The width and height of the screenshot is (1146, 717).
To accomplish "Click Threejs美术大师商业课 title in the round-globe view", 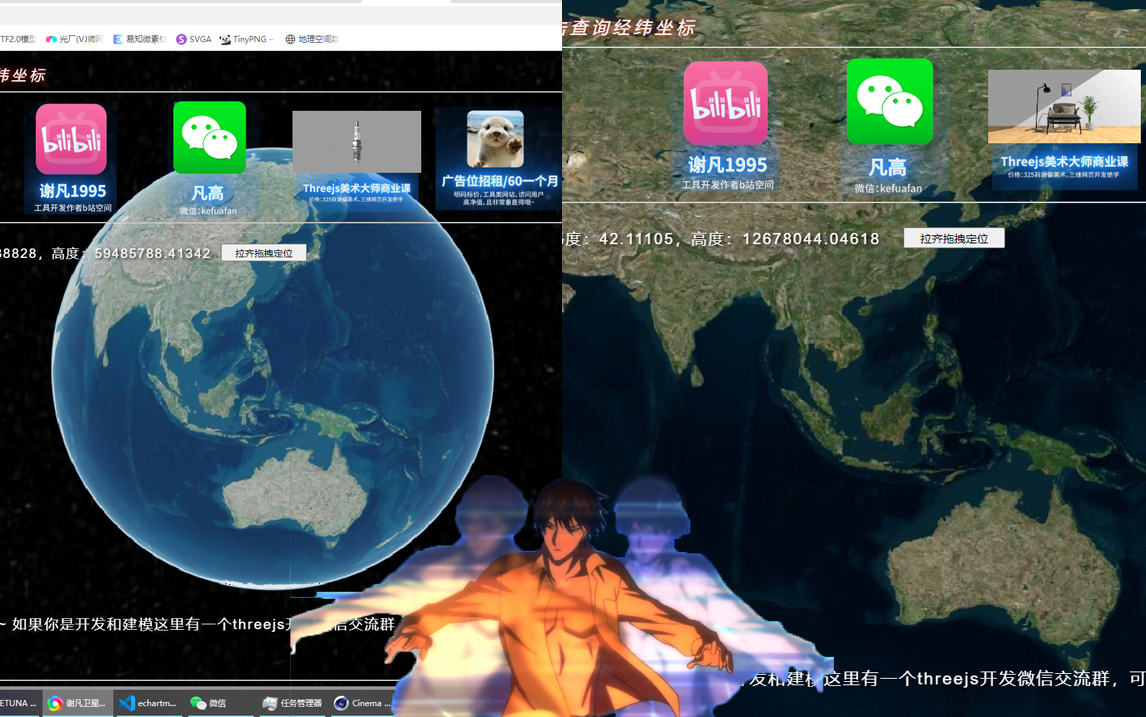I will 357,189.
